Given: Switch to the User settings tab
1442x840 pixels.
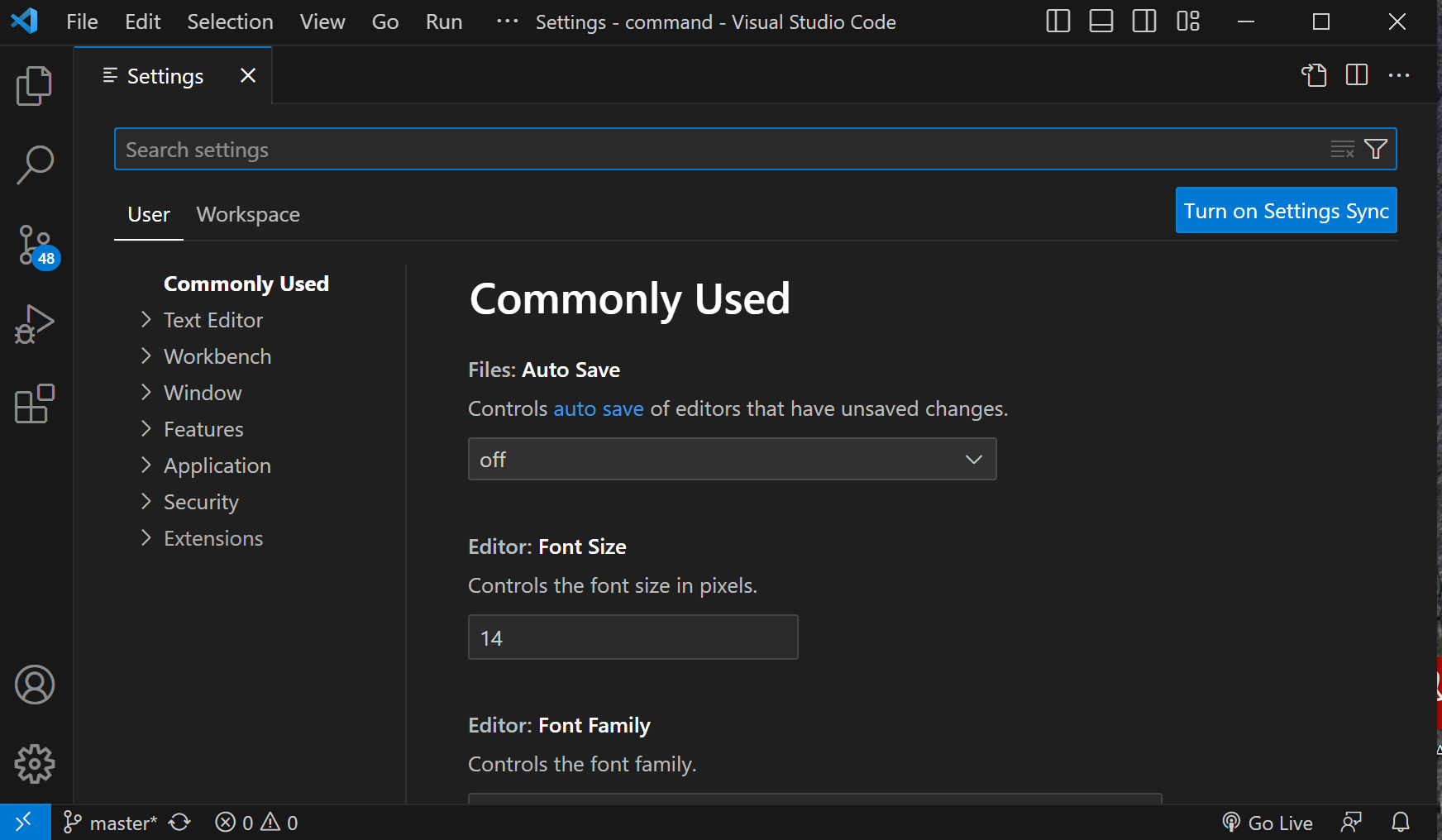Looking at the screenshot, I should 149,215.
